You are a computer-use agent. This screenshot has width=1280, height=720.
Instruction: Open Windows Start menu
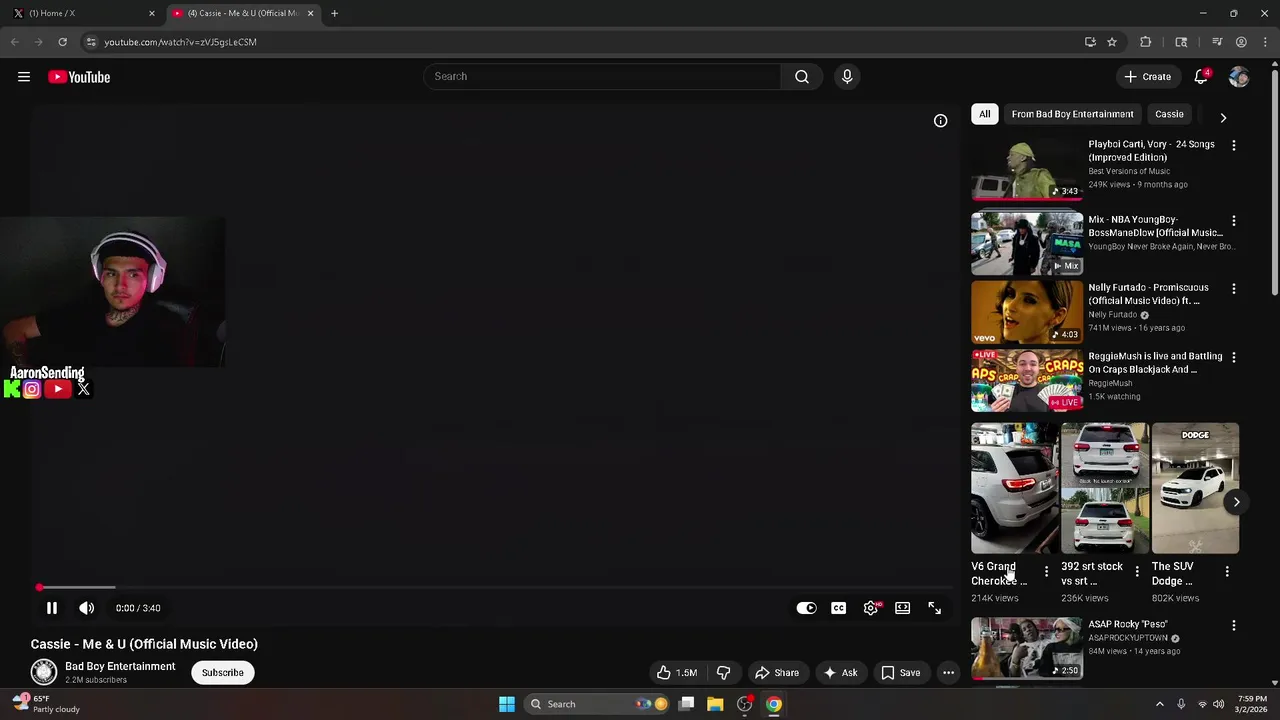click(x=507, y=704)
